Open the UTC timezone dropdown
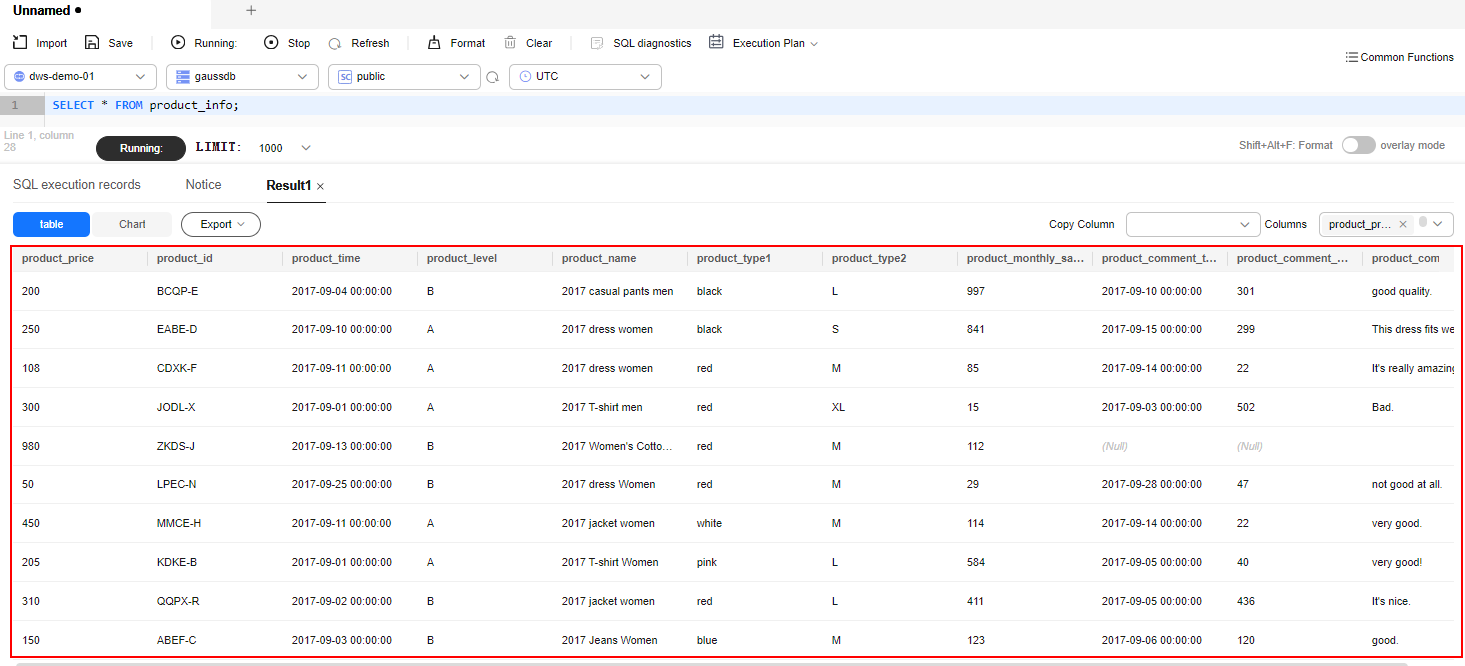 coord(585,77)
